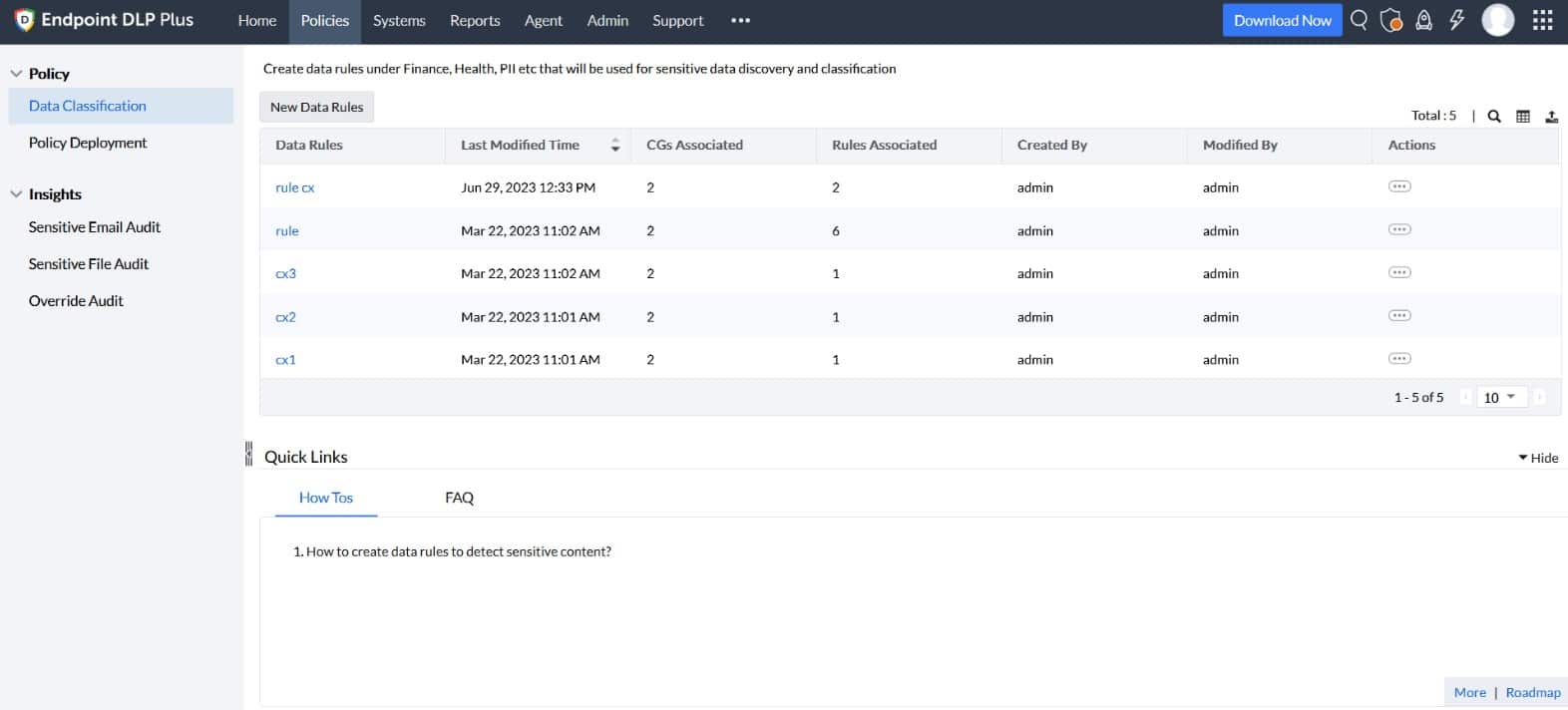Viewport: 1568px width, 710px height.
Task: Open Sensitive Email Audit
Action: (x=95, y=227)
